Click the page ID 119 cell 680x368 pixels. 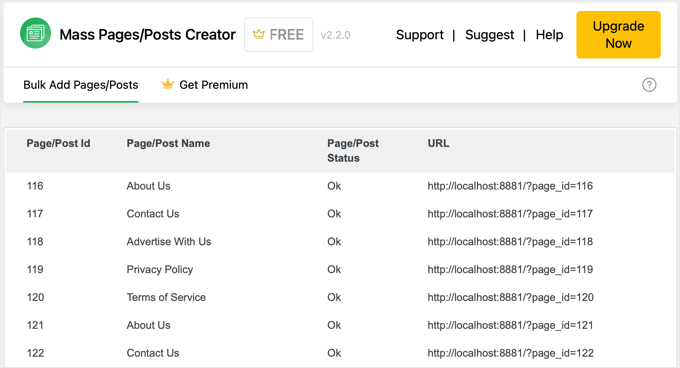click(35, 269)
